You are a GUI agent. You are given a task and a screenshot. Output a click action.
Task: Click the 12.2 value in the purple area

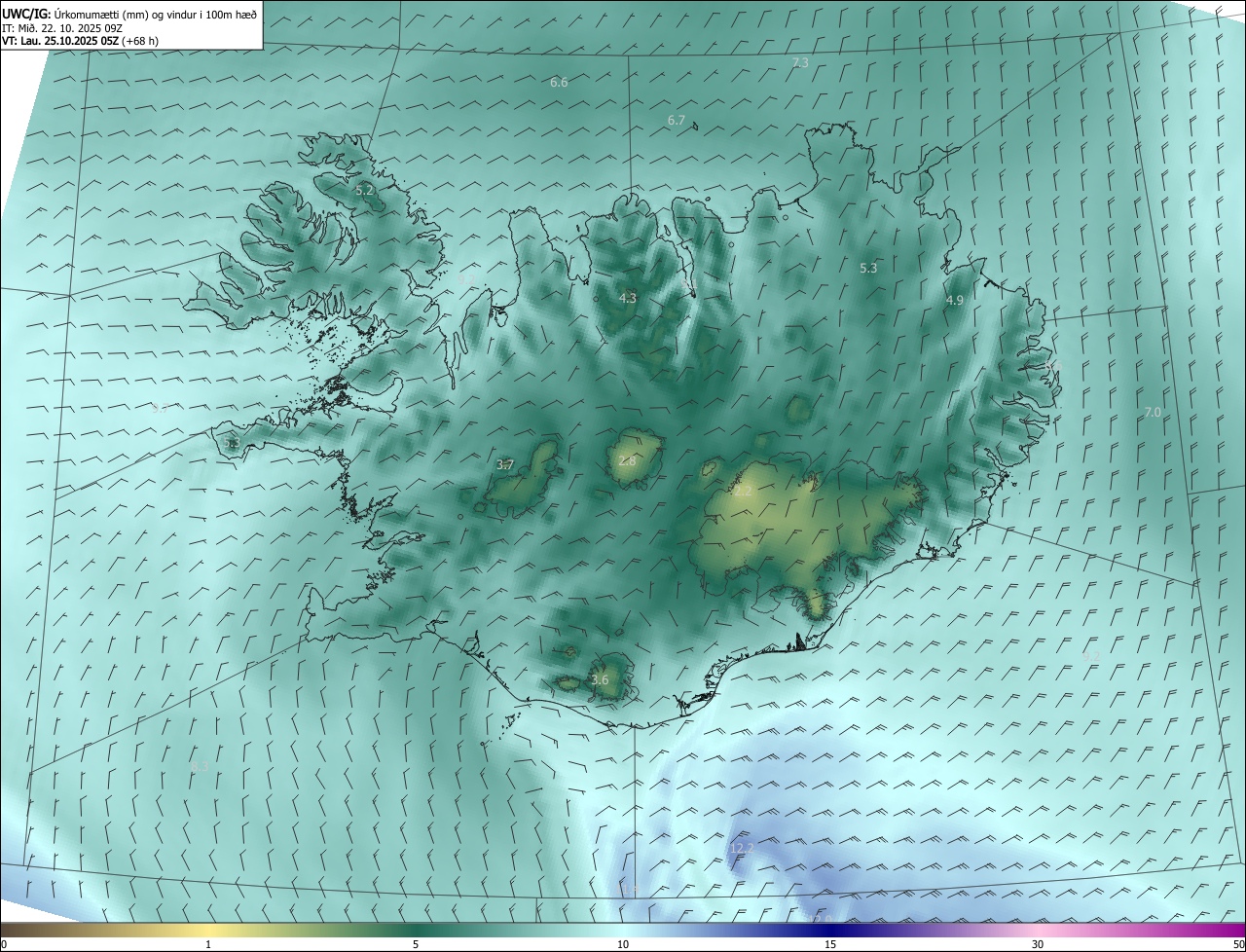[x=742, y=849]
